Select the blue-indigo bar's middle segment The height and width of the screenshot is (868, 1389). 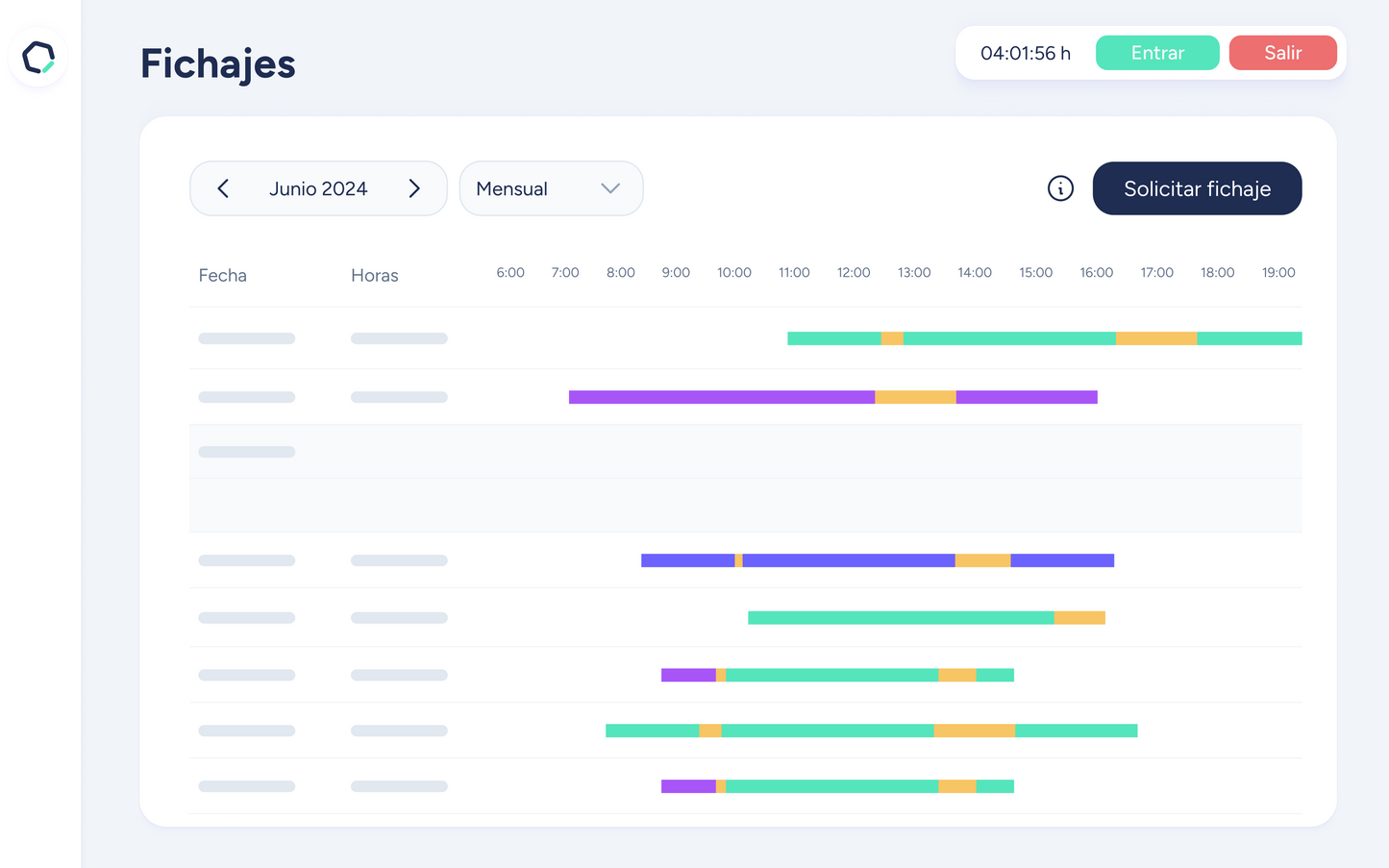pyautogui.click(x=848, y=560)
